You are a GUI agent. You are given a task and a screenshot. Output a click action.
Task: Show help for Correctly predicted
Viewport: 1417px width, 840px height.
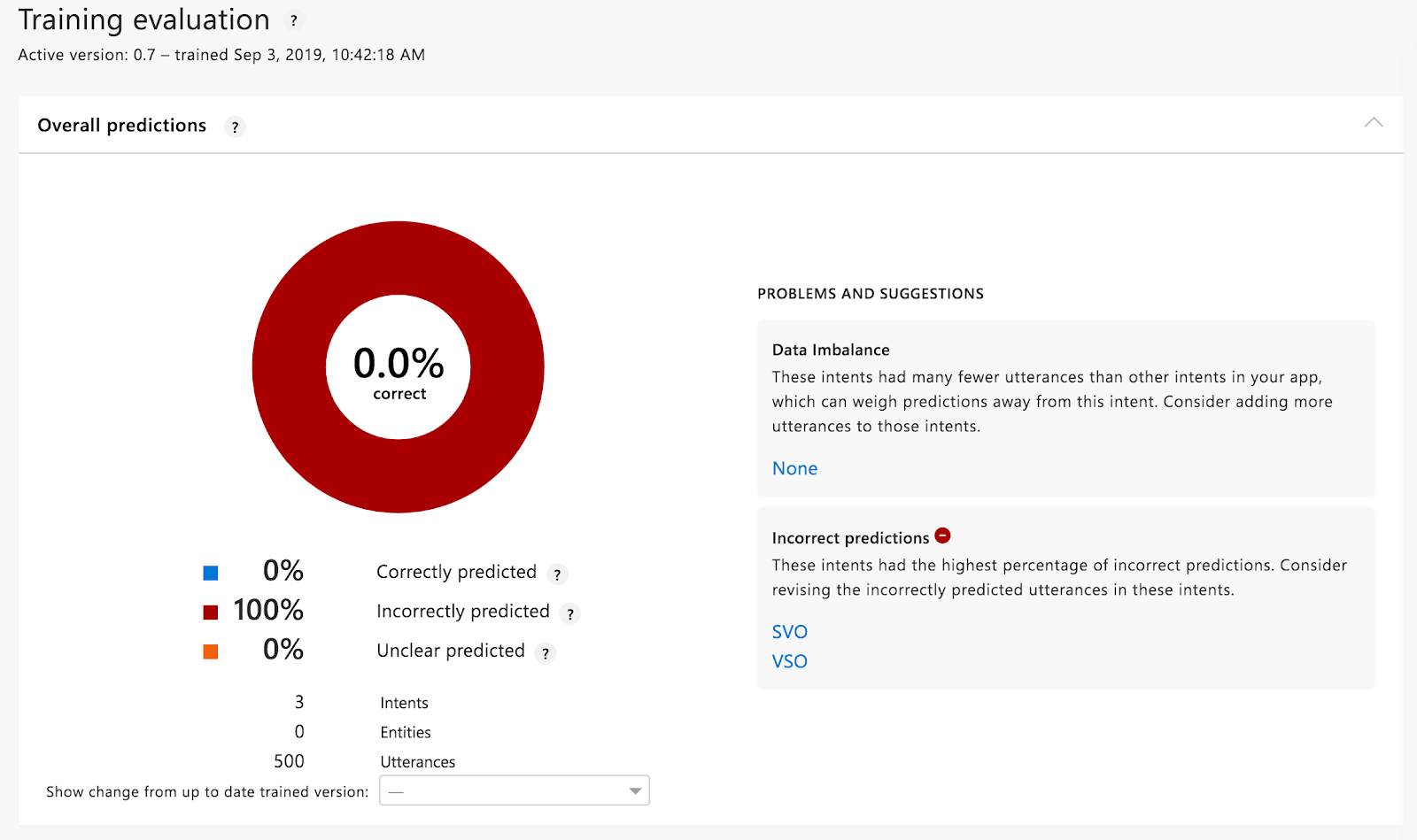(x=557, y=574)
